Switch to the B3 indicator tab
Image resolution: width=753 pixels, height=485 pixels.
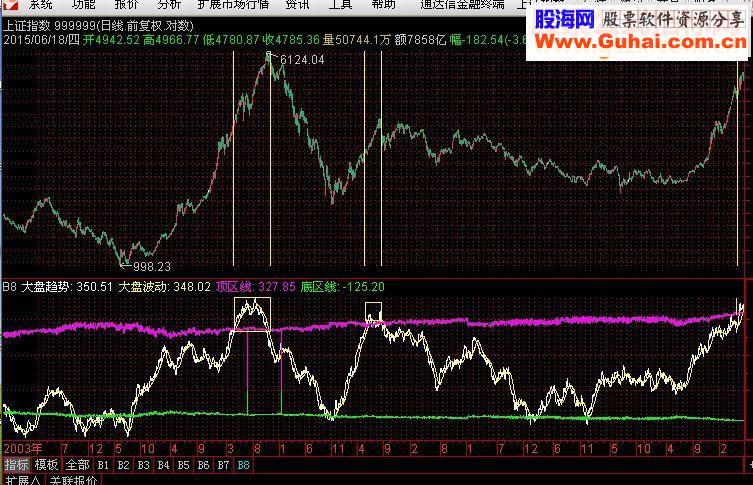(143, 465)
